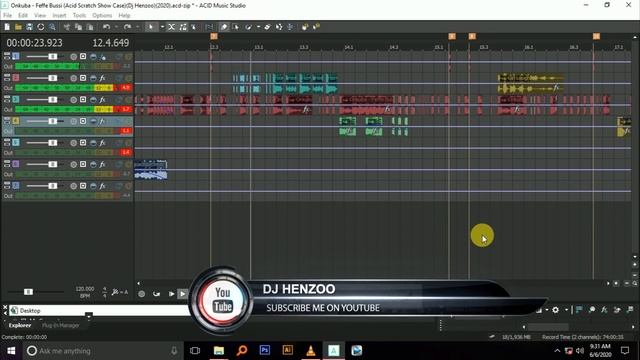Click the Open folder icon in toolbar
The image size is (640, 360).
(x=18, y=27)
